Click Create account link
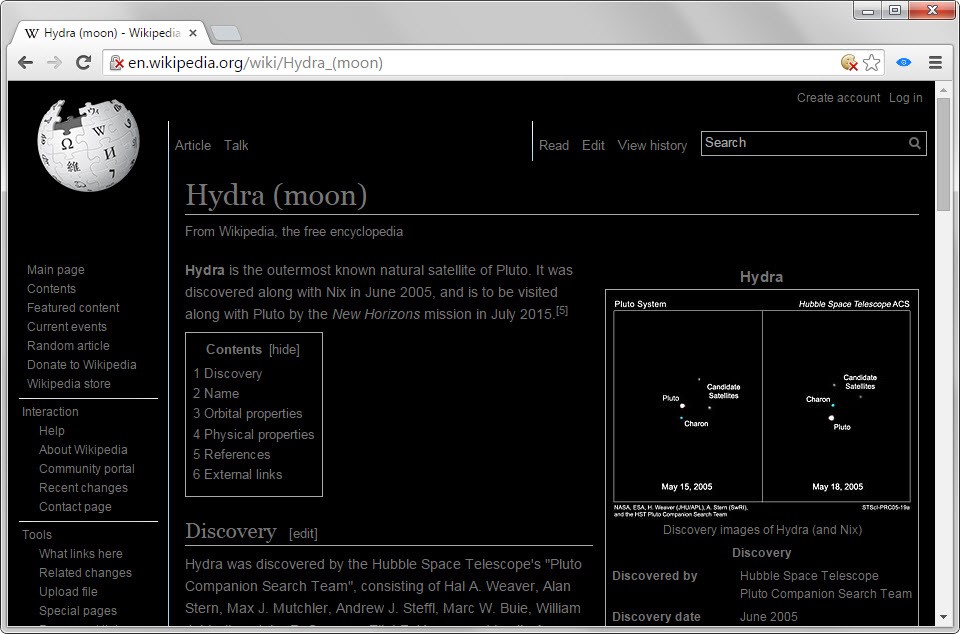This screenshot has width=960, height=634. click(x=838, y=98)
